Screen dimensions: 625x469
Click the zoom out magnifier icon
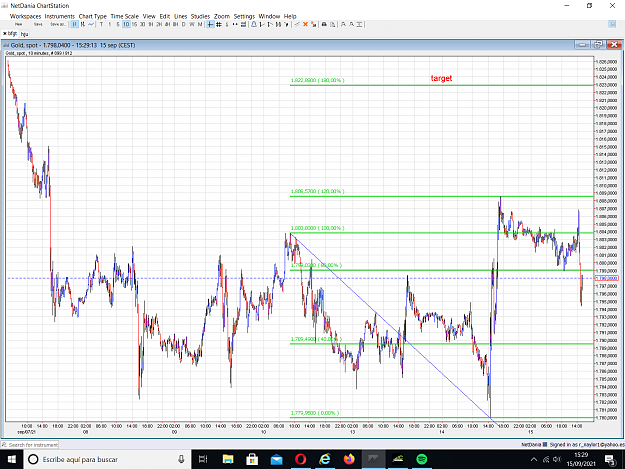point(351,24)
